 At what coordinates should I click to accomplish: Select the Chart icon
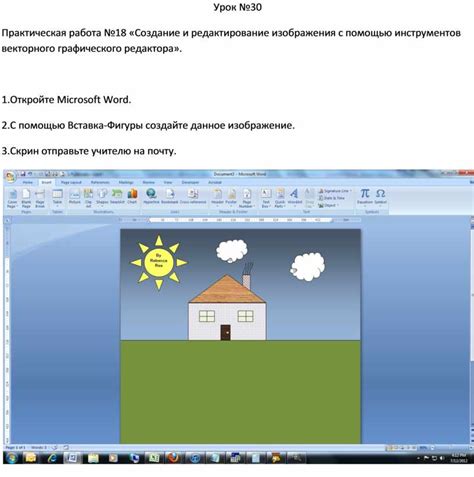pos(132,196)
